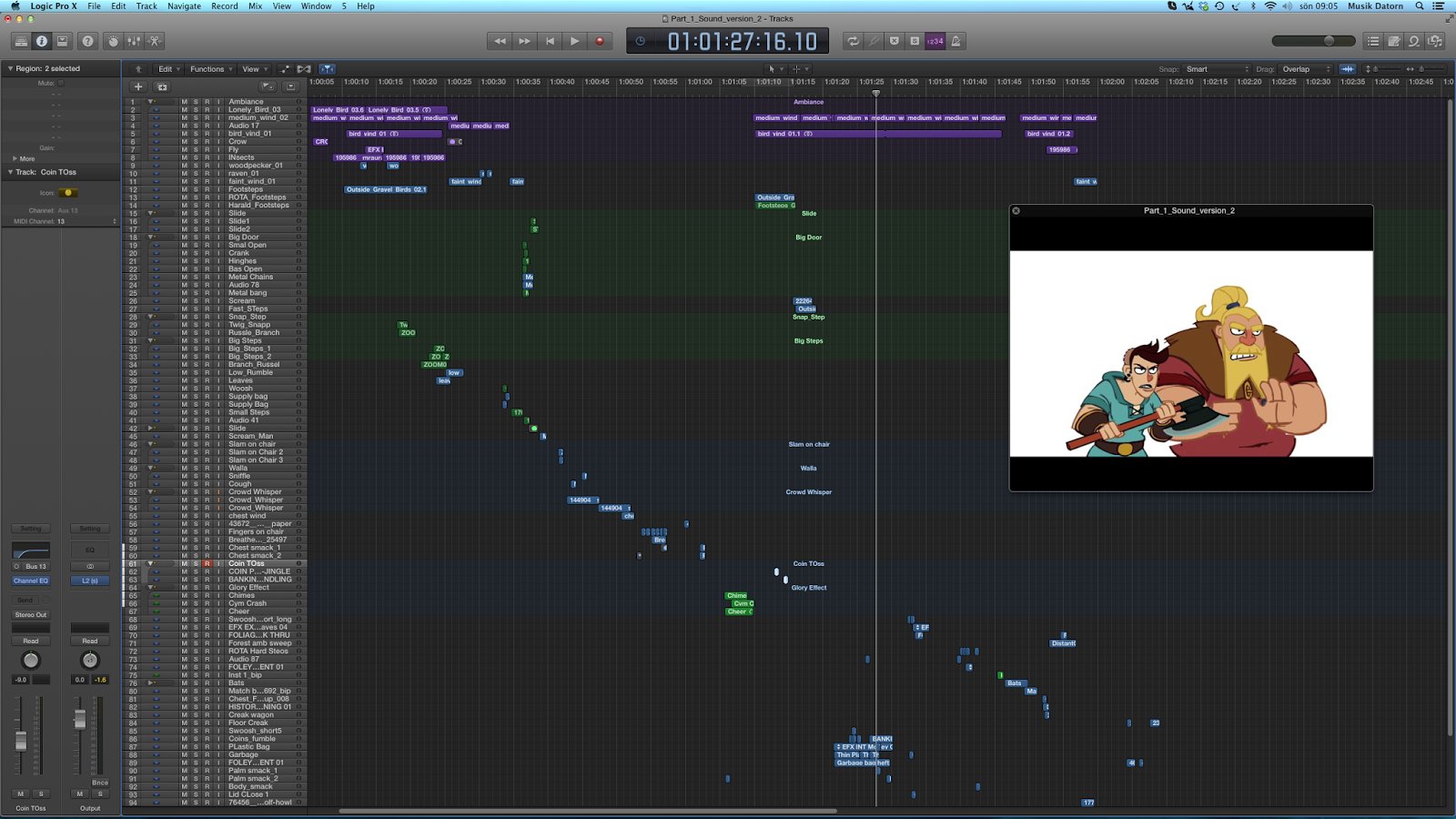Viewport: 1456px width, 819px height.
Task: Click the Stereo Out output slot
Action: [x=31, y=615]
